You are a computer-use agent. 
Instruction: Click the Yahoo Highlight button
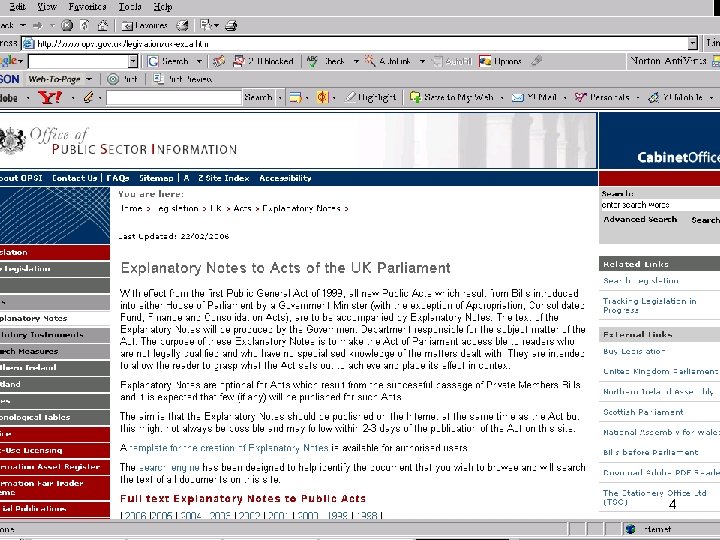(371, 97)
